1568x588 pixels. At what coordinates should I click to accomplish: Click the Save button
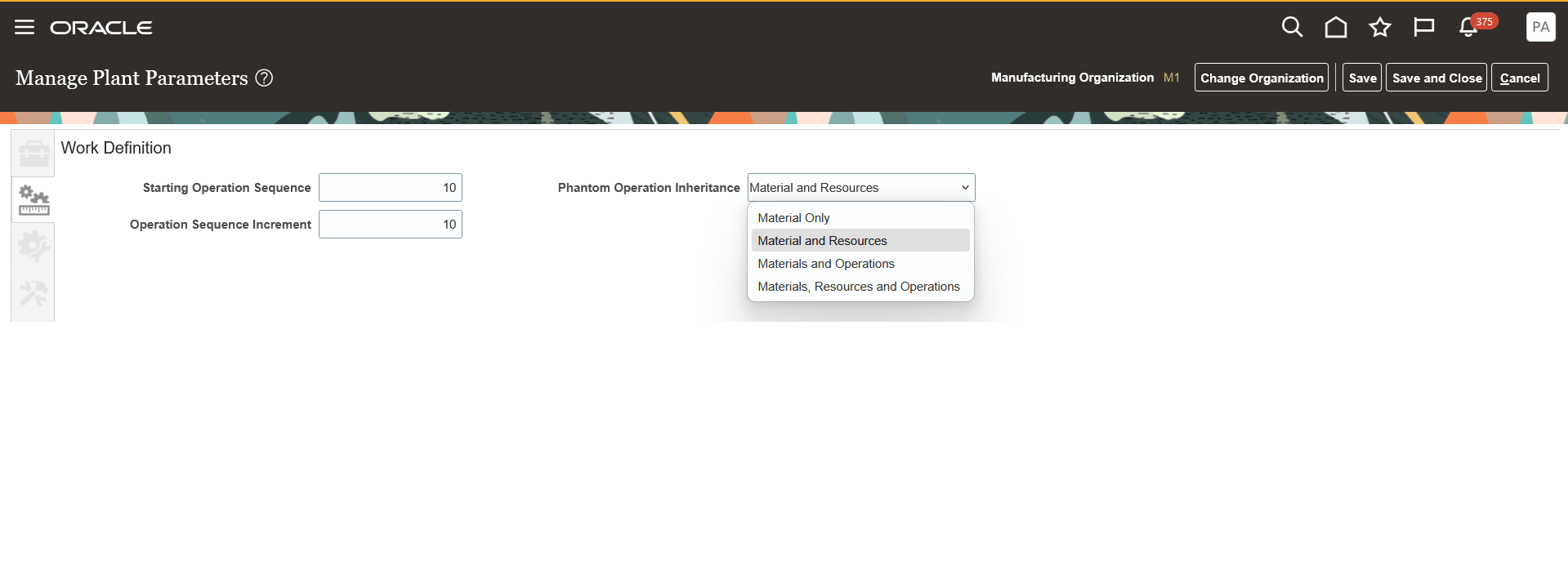(1362, 78)
